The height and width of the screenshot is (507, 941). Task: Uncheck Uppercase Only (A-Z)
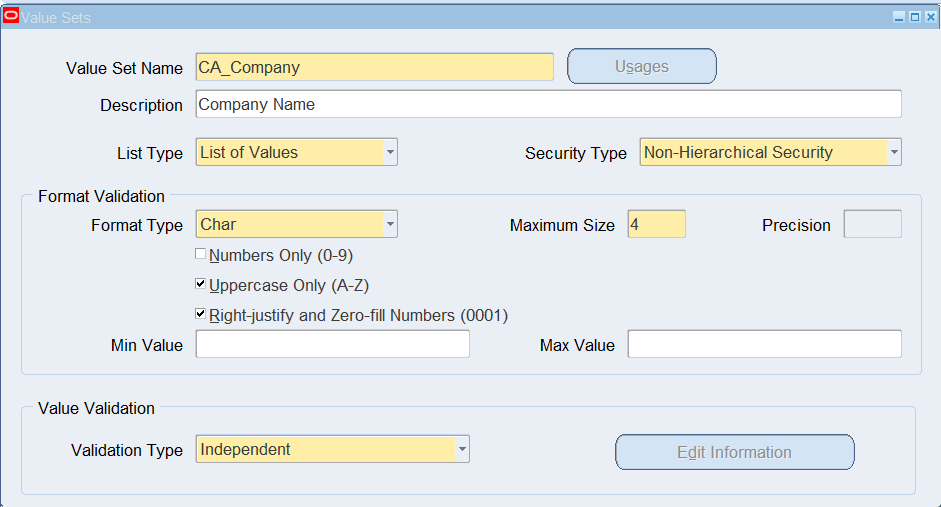point(200,284)
